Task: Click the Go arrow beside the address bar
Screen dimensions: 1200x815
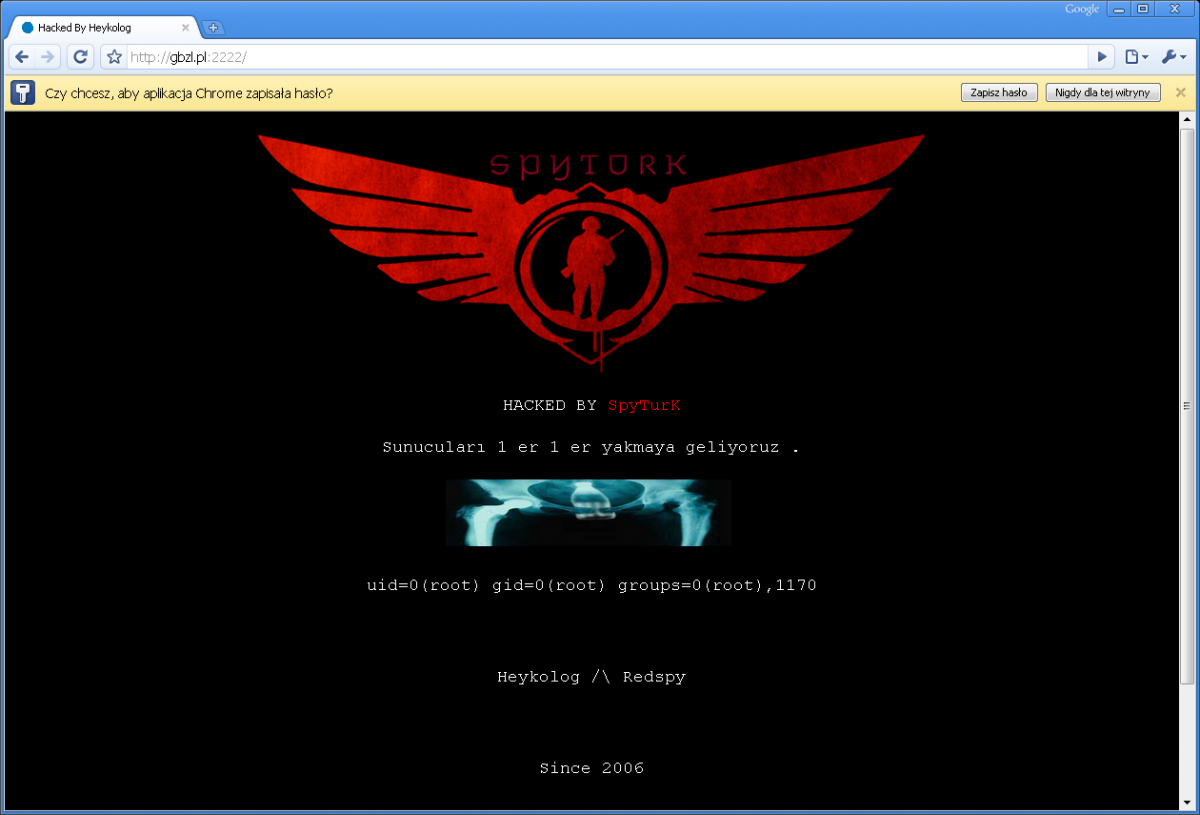Action: click(x=1102, y=57)
